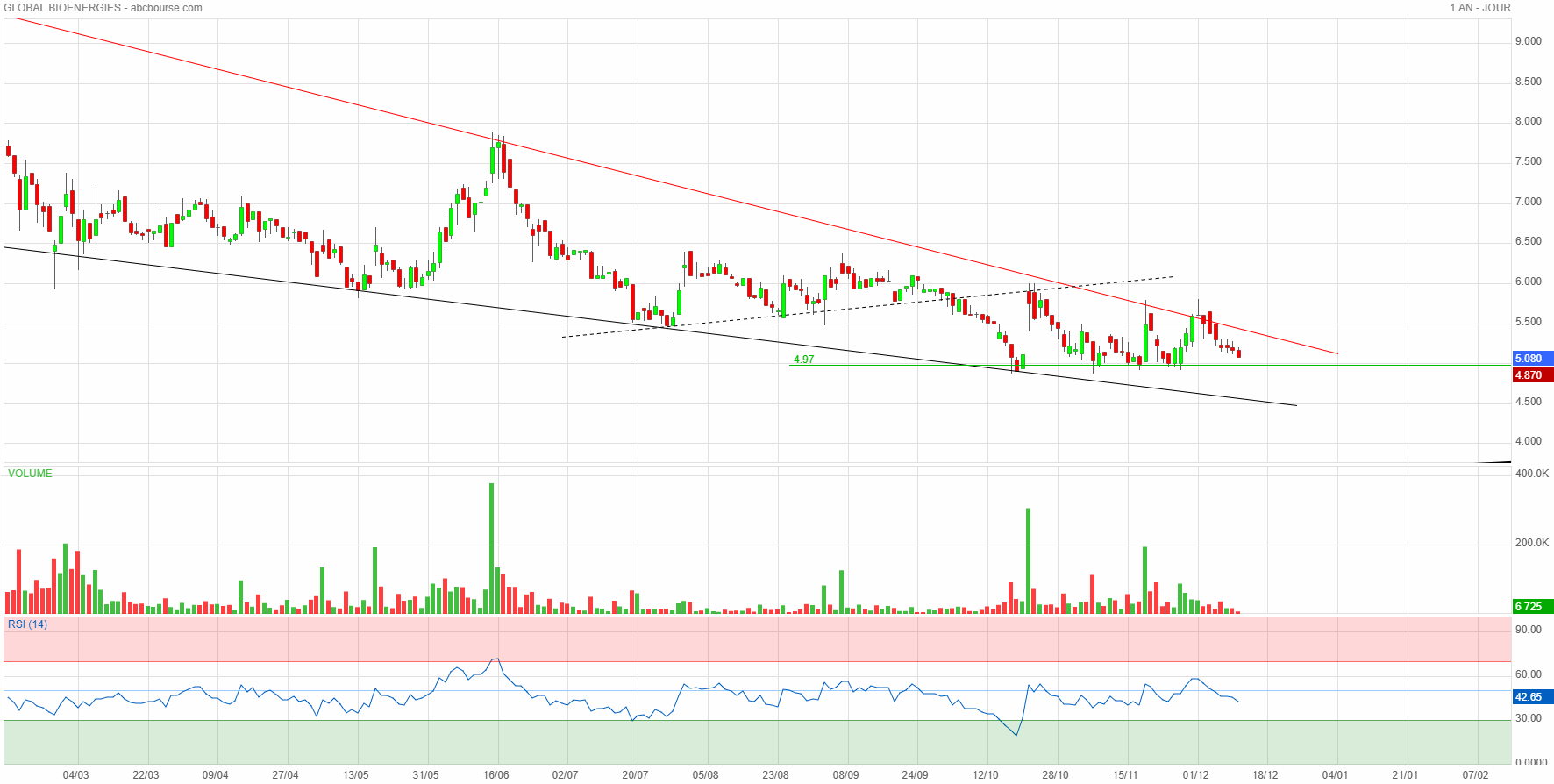Click the 6 725 volume value tag
The width and height of the screenshot is (1554, 784).
1533,606
